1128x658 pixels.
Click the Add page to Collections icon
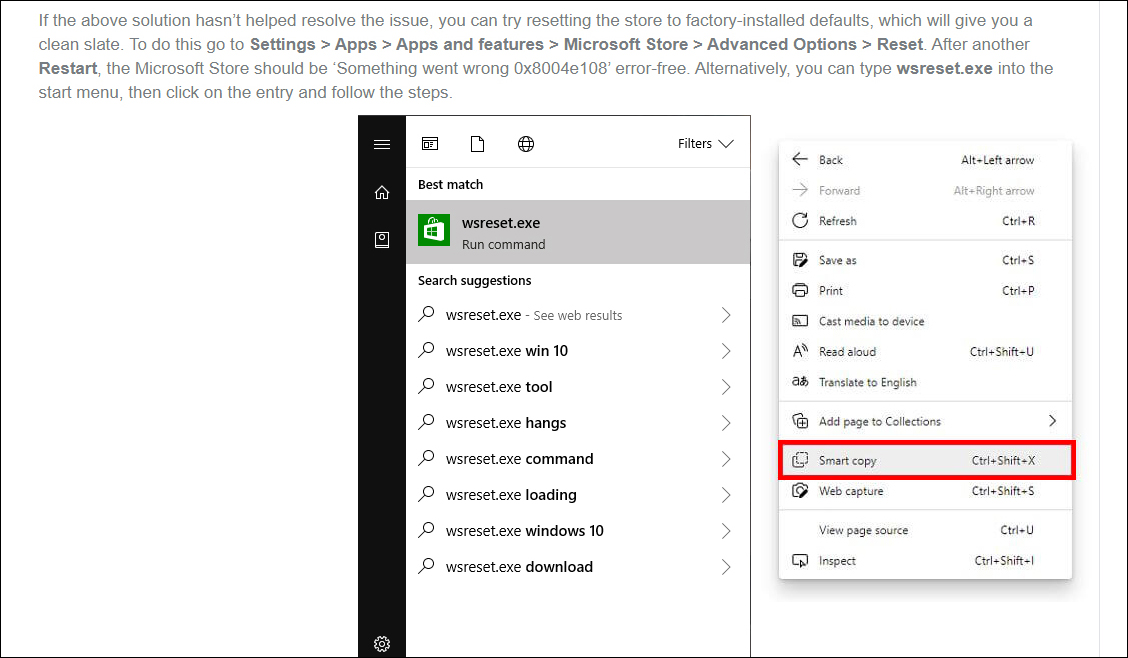pyautogui.click(x=800, y=421)
